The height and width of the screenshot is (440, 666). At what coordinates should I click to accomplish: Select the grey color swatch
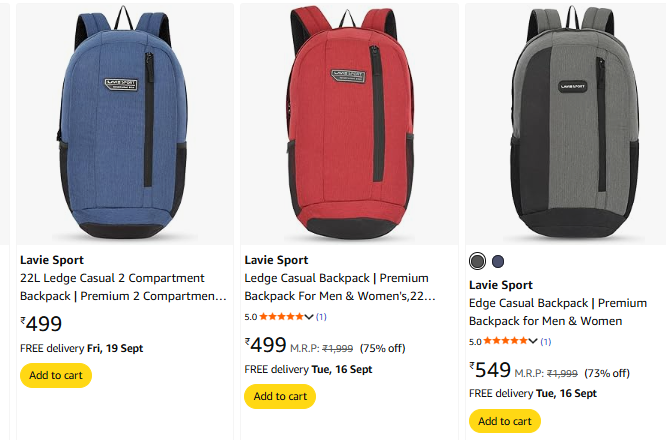478,262
